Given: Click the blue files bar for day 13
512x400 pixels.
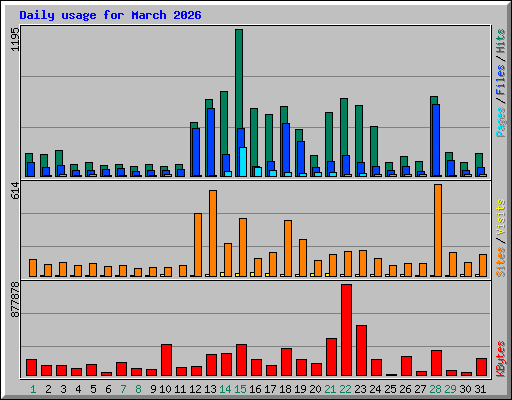Looking at the screenshot, I should click(211, 142).
